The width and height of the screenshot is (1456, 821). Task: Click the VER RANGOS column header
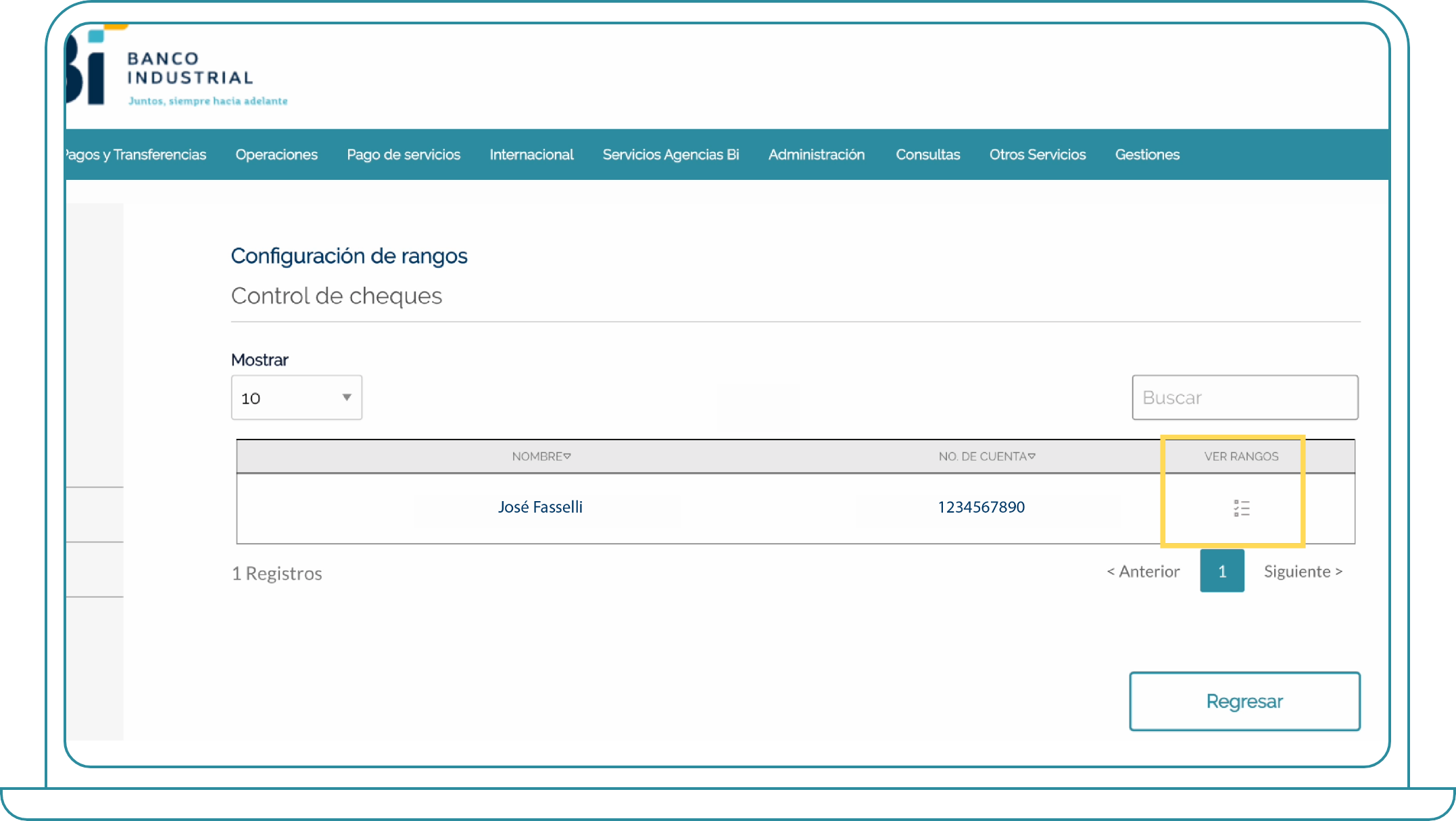1241,456
